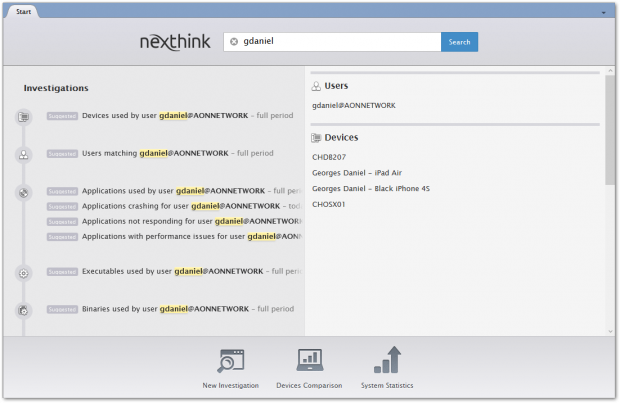Open the Devices Comparison tool
This screenshot has width=620, height=403.
point(309,367)
